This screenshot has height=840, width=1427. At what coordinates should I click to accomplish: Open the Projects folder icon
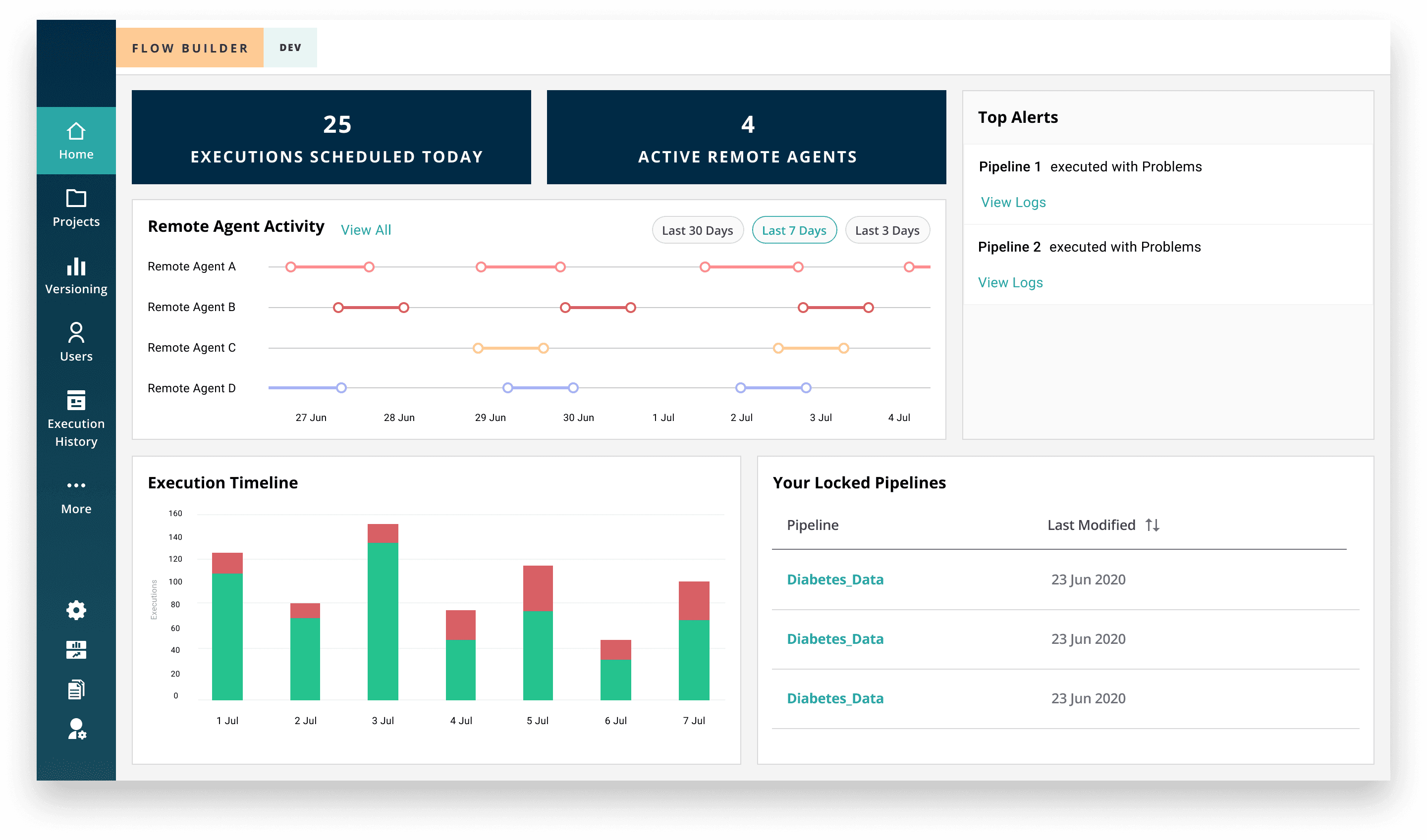(76, 199)
